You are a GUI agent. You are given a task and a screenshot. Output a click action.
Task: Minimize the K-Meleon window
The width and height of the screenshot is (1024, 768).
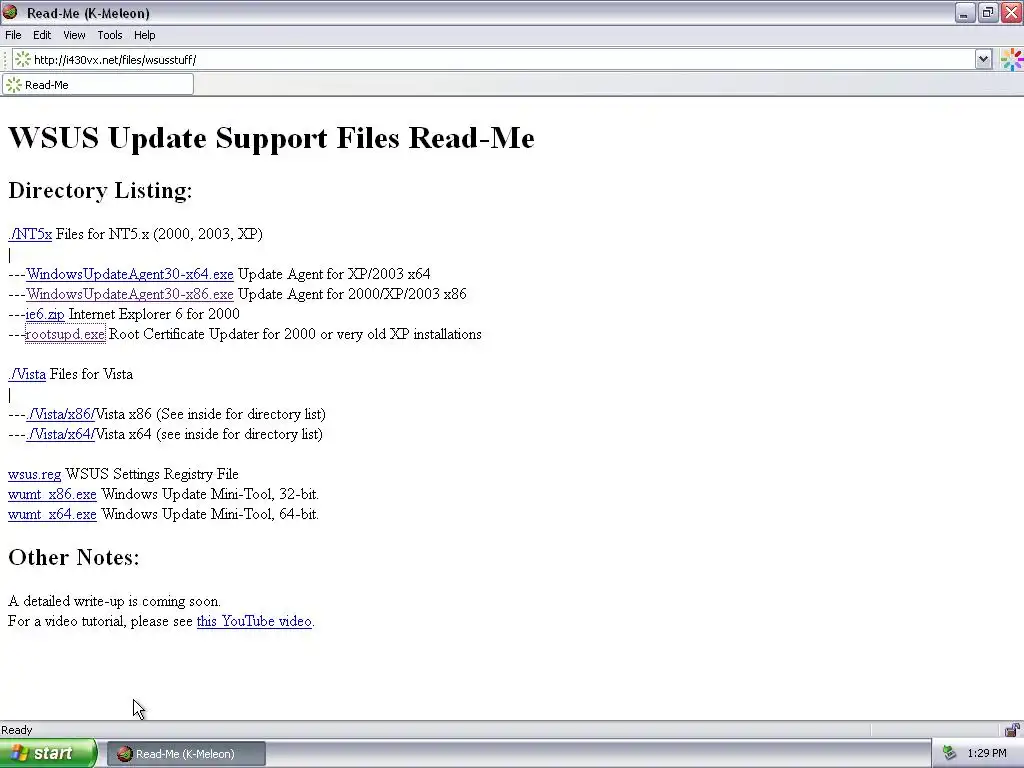click(x=965, y=12)
